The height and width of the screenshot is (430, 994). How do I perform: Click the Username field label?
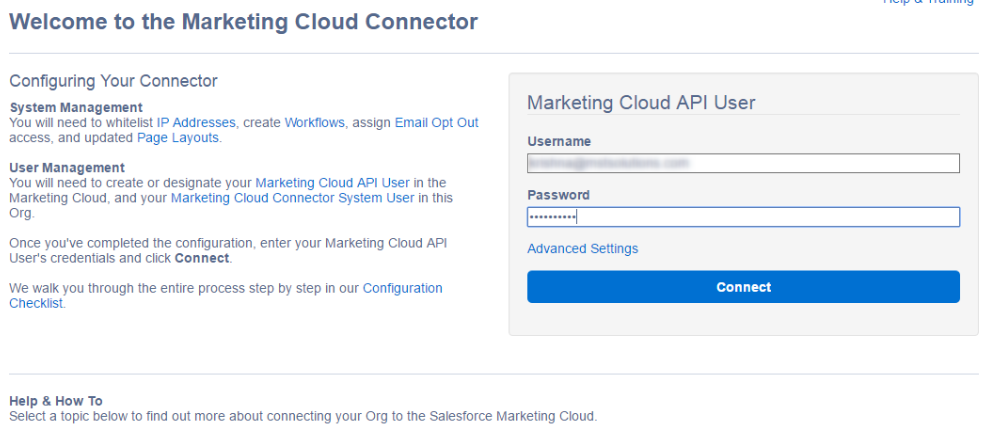[559, 141]
